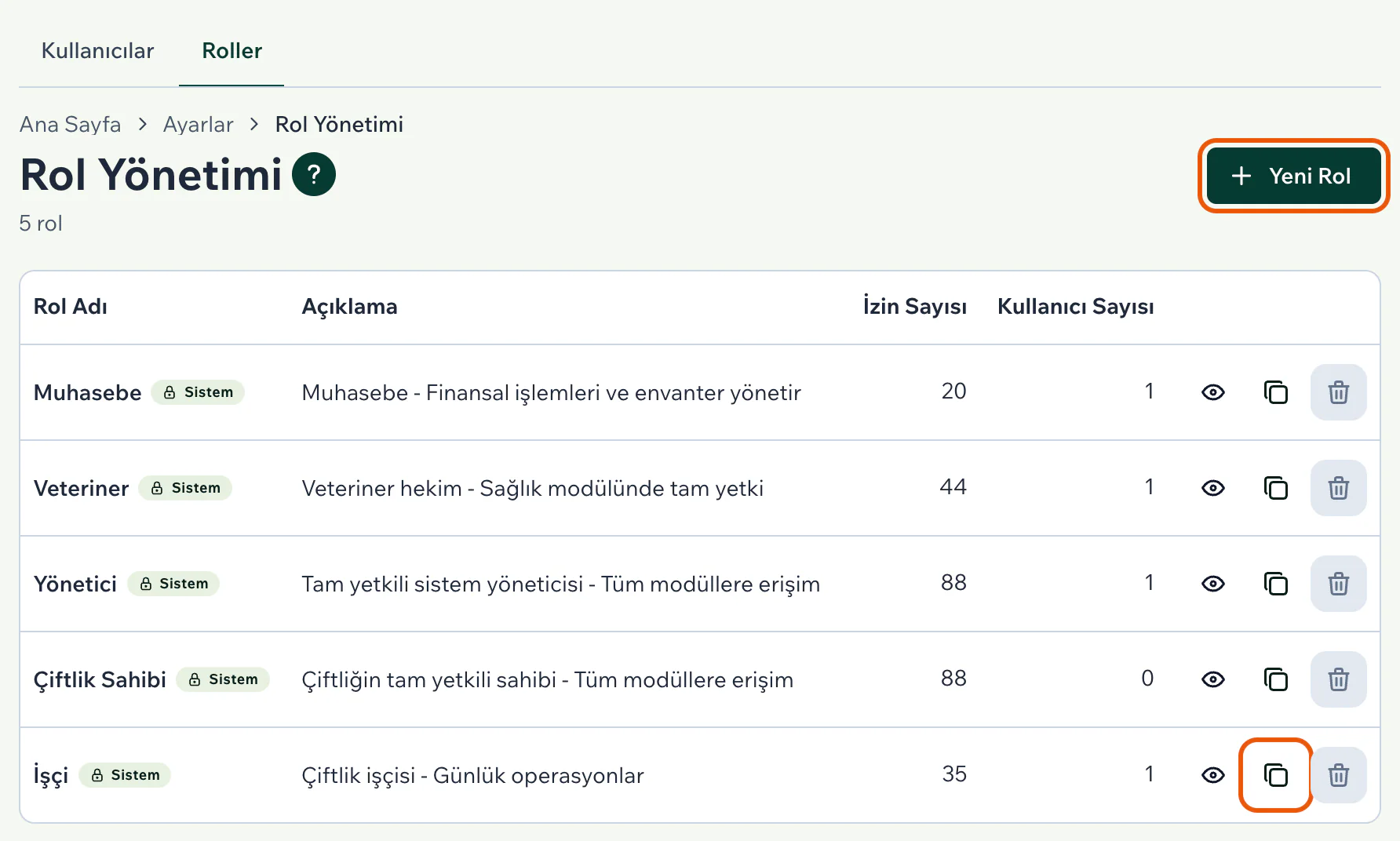The image size is (1400, 841).
Task: Delete the Muhasebe role
Action: click(x=1339, y=392)
